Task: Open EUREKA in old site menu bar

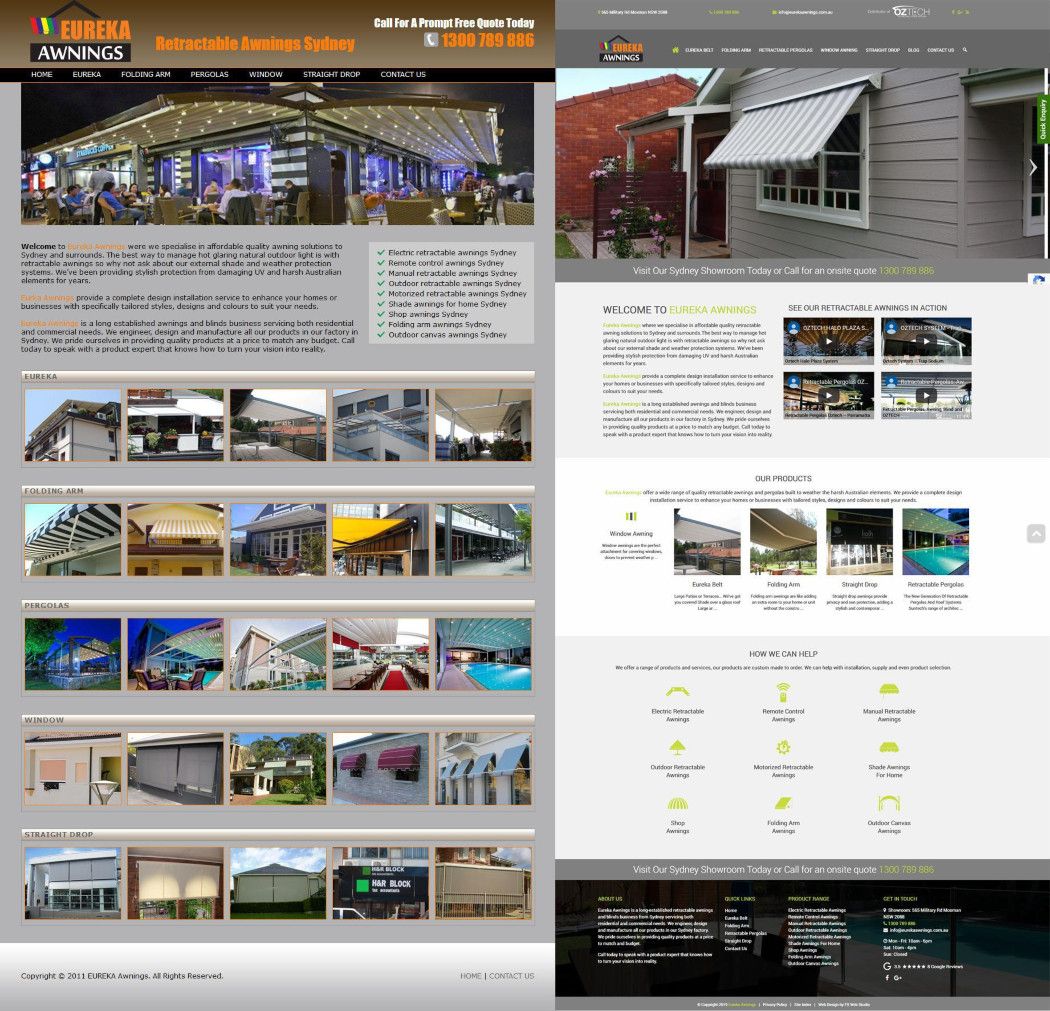Action: click(x=86, y=74)
